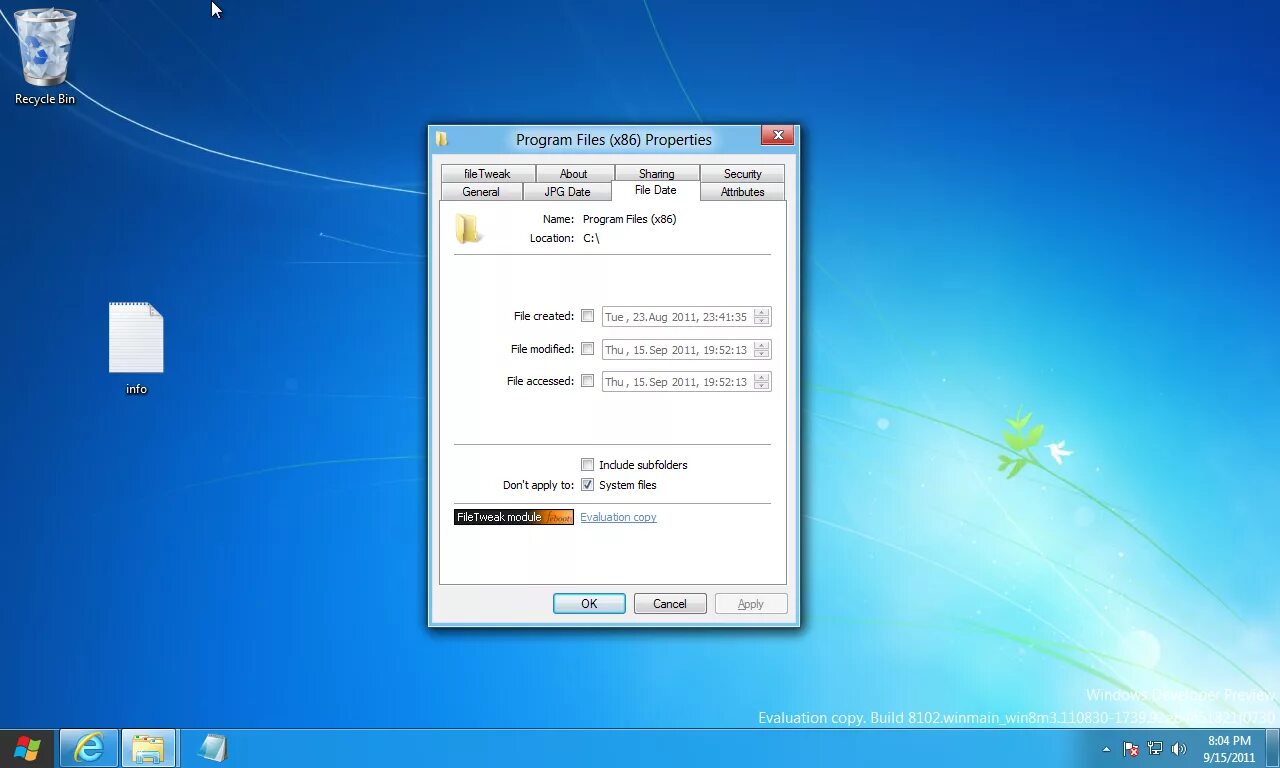Open the notepad-like app in taskbar
Screen dimensions: 1280x768
(x=212, y=748)
